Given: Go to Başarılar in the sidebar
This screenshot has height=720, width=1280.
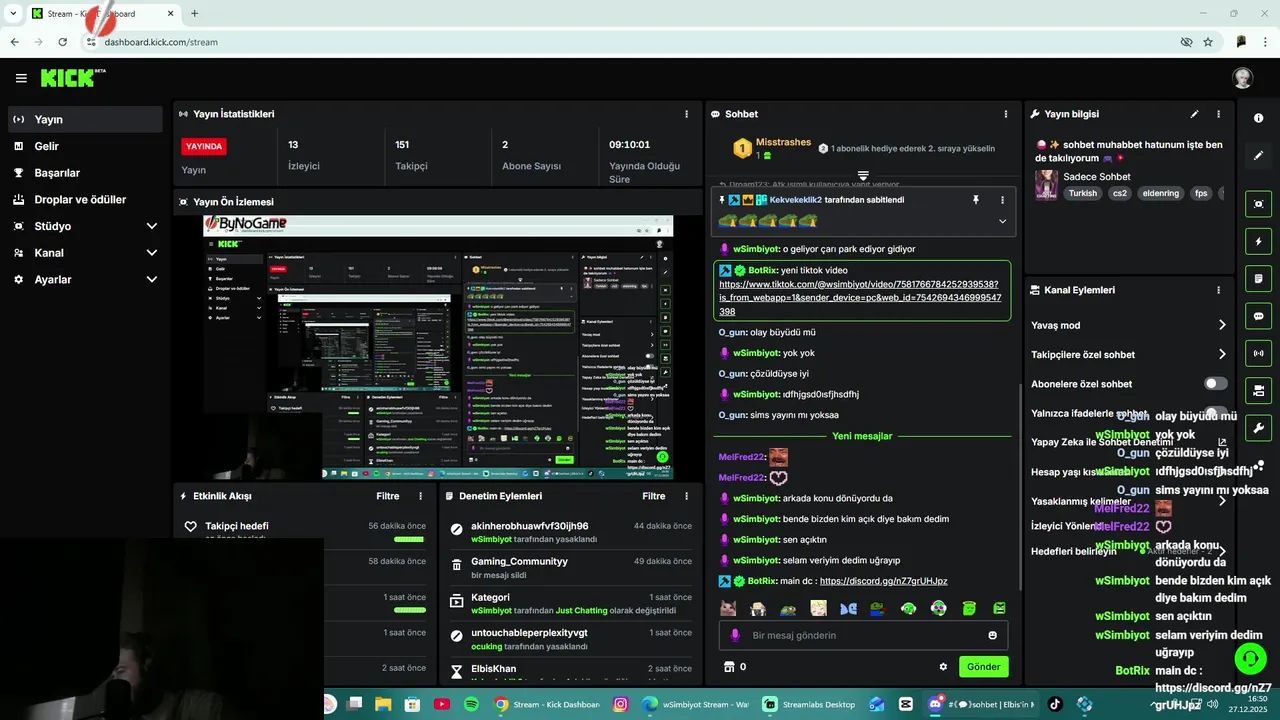Looking at the screenshot, I should click(x=85, y=173).
